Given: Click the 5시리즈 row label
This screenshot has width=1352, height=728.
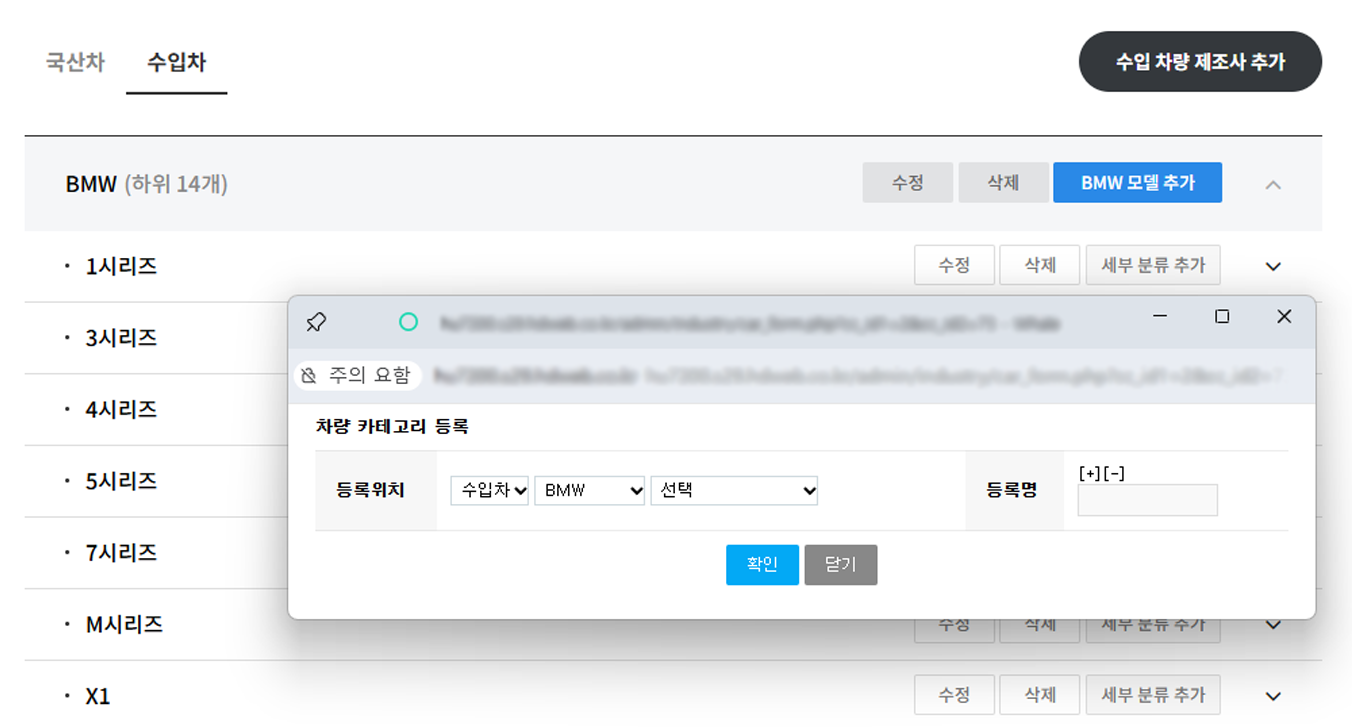Looking at the screenshot, I should (x=121, y=481).
